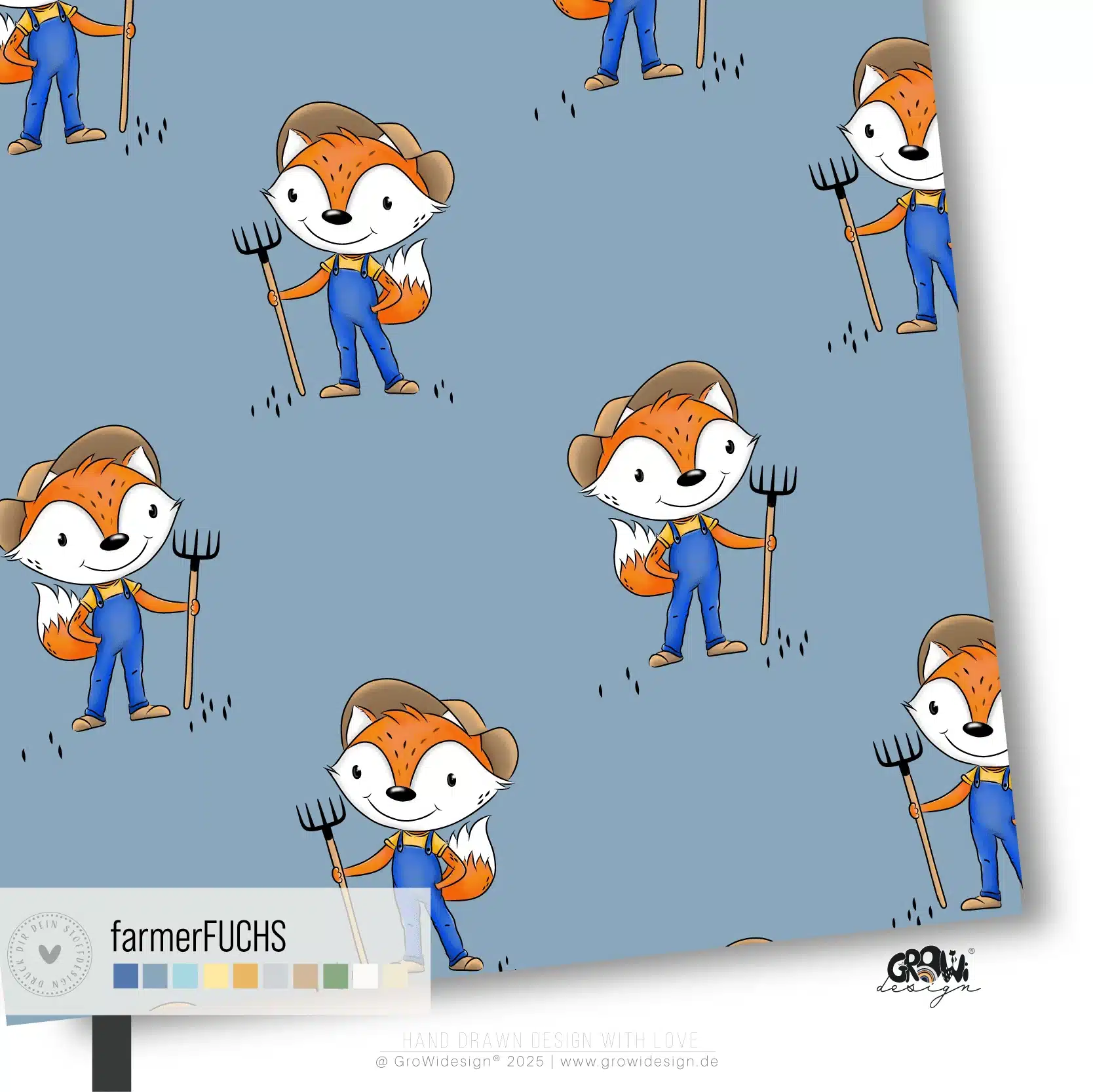
Task: Click the @ GroWidesign 2025 copyright text
Action: click(x=459, y=1061)
